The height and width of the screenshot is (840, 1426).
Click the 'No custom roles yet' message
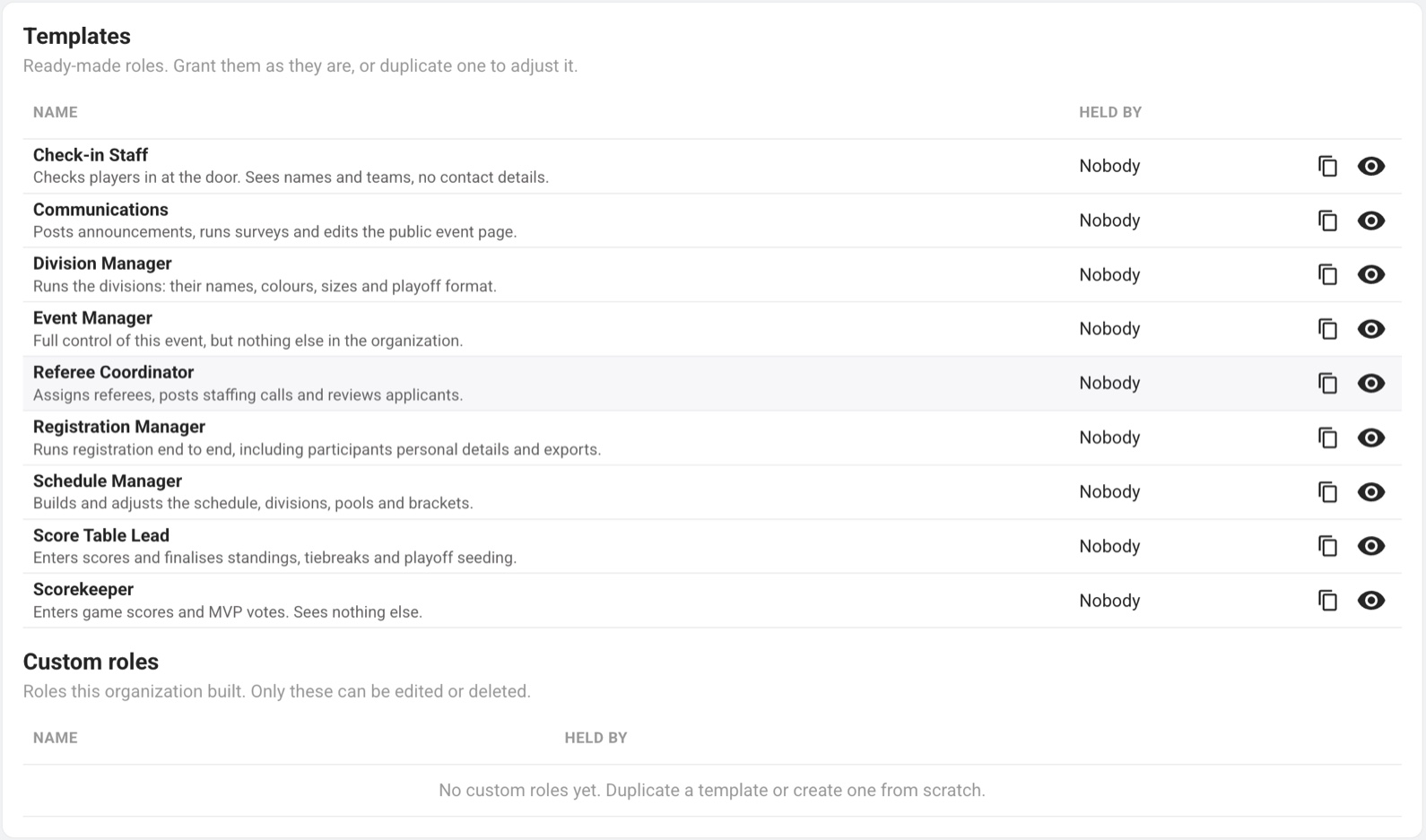pyautogui.click(x=712, y=790)
